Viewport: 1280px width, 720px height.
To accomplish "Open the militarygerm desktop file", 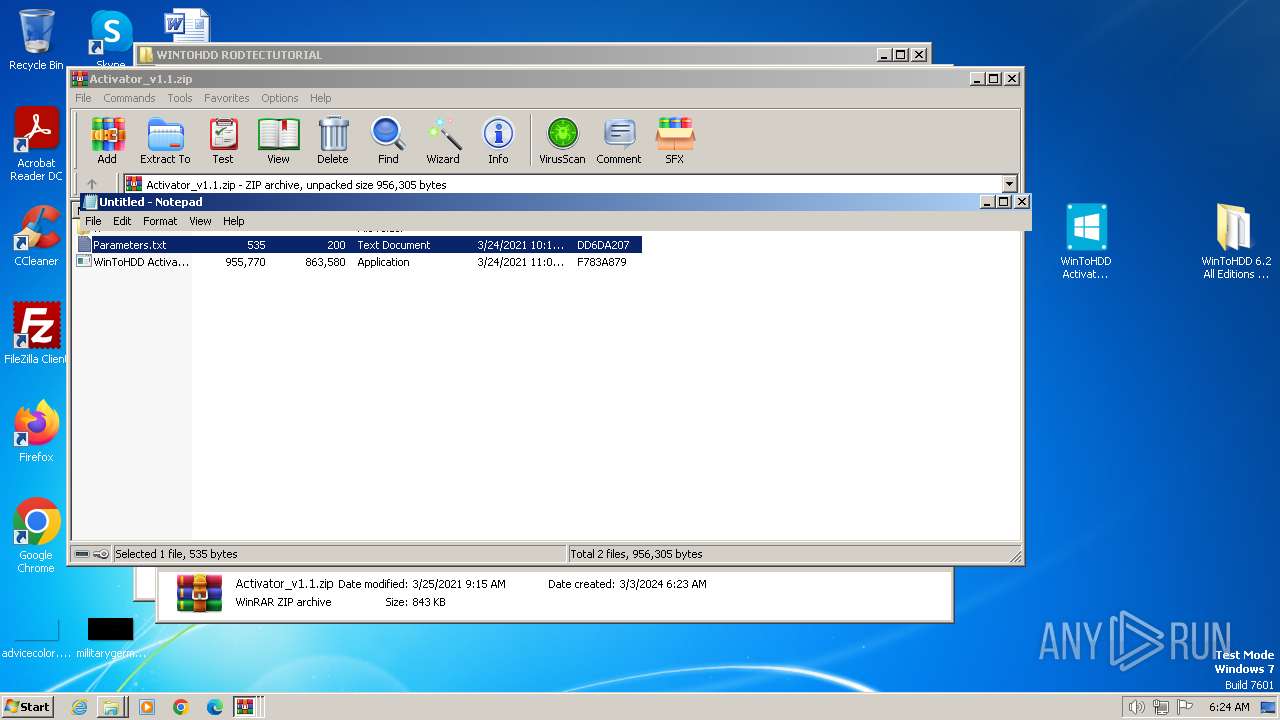I will [110, 638].
